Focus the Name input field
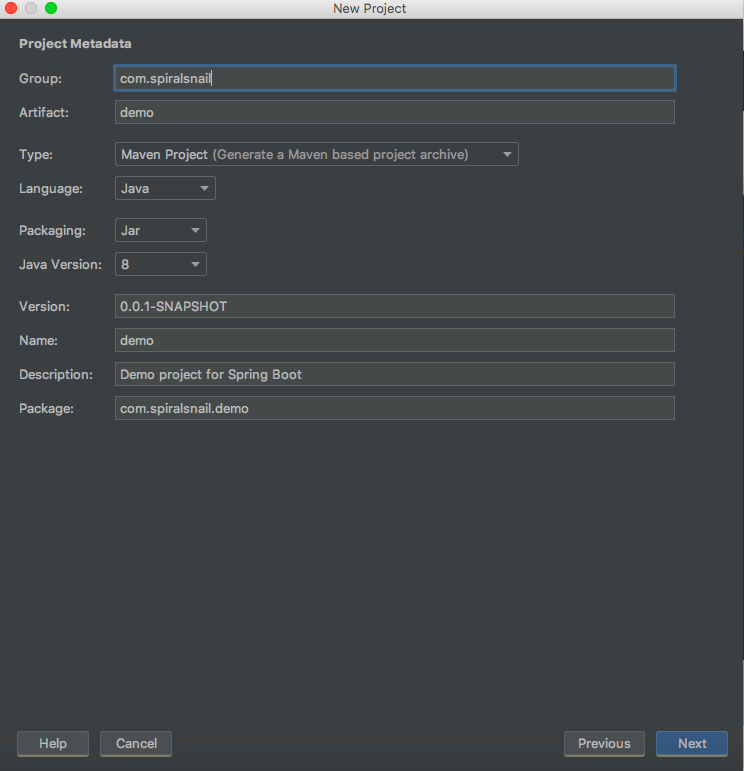The width and height of the screenshot is (744, 771). [x=394, y=340]
